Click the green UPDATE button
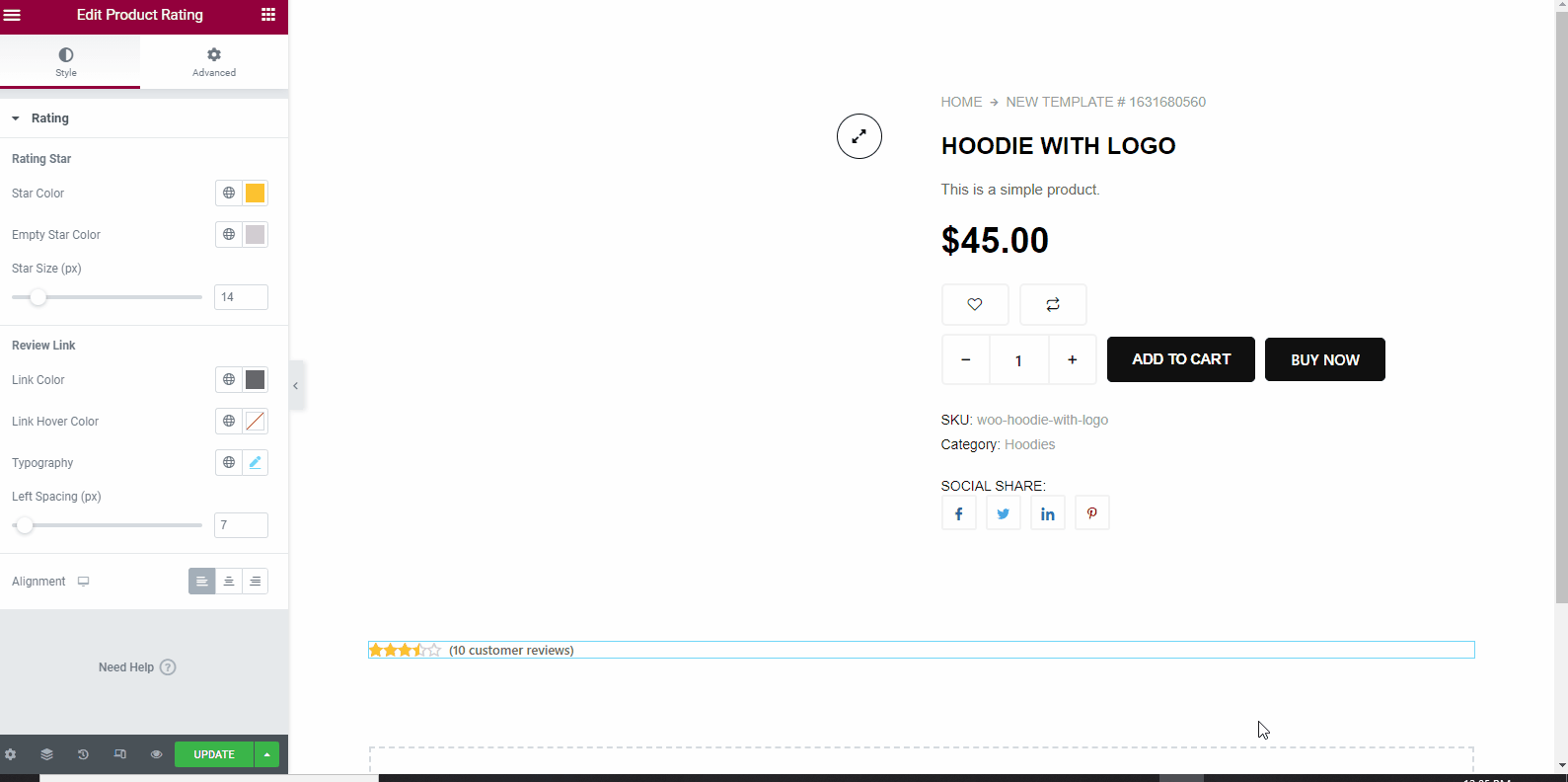Screen dimensions: 1568x782 (x=214, y=754)
